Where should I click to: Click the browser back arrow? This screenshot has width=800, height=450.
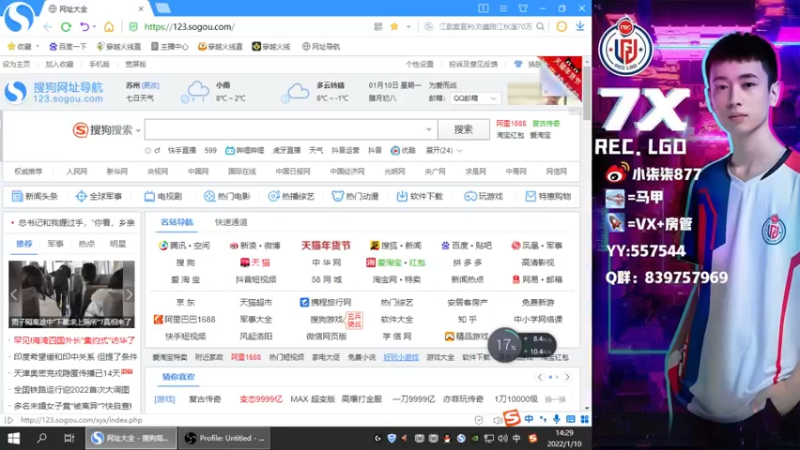coord(48,27)
